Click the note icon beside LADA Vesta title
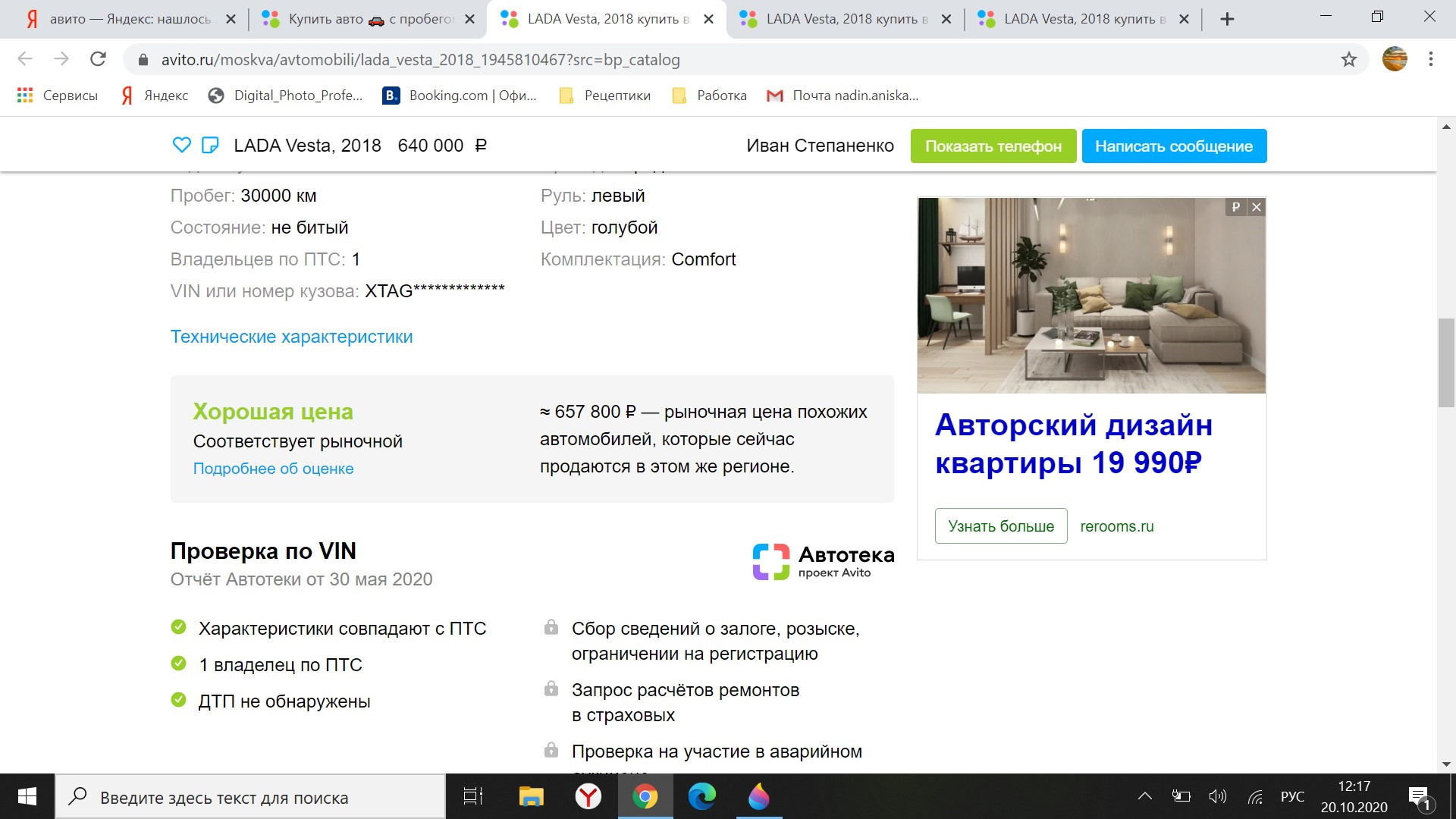The image size is (1456, 819). pos(210,145)
